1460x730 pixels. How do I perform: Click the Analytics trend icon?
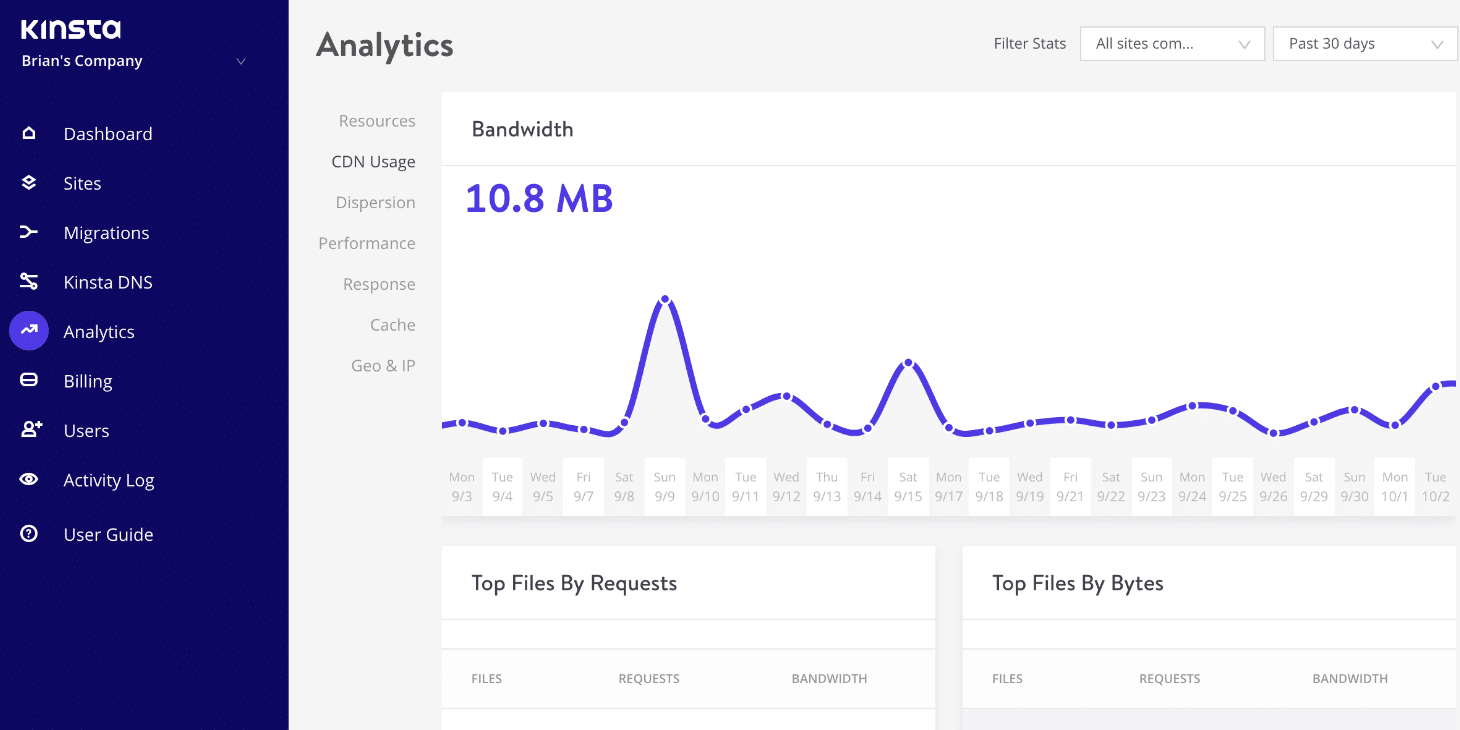(29, 331)
